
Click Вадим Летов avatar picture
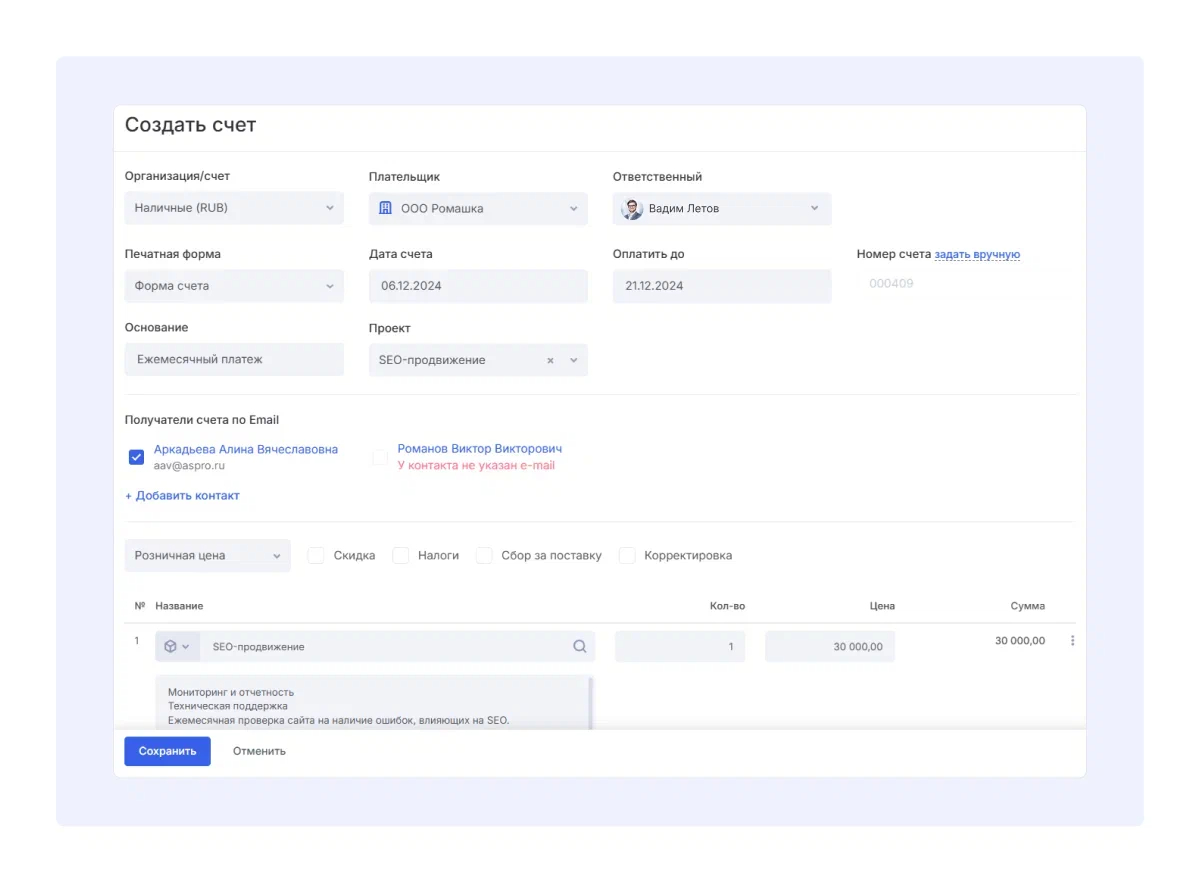(x=632, y=209)
